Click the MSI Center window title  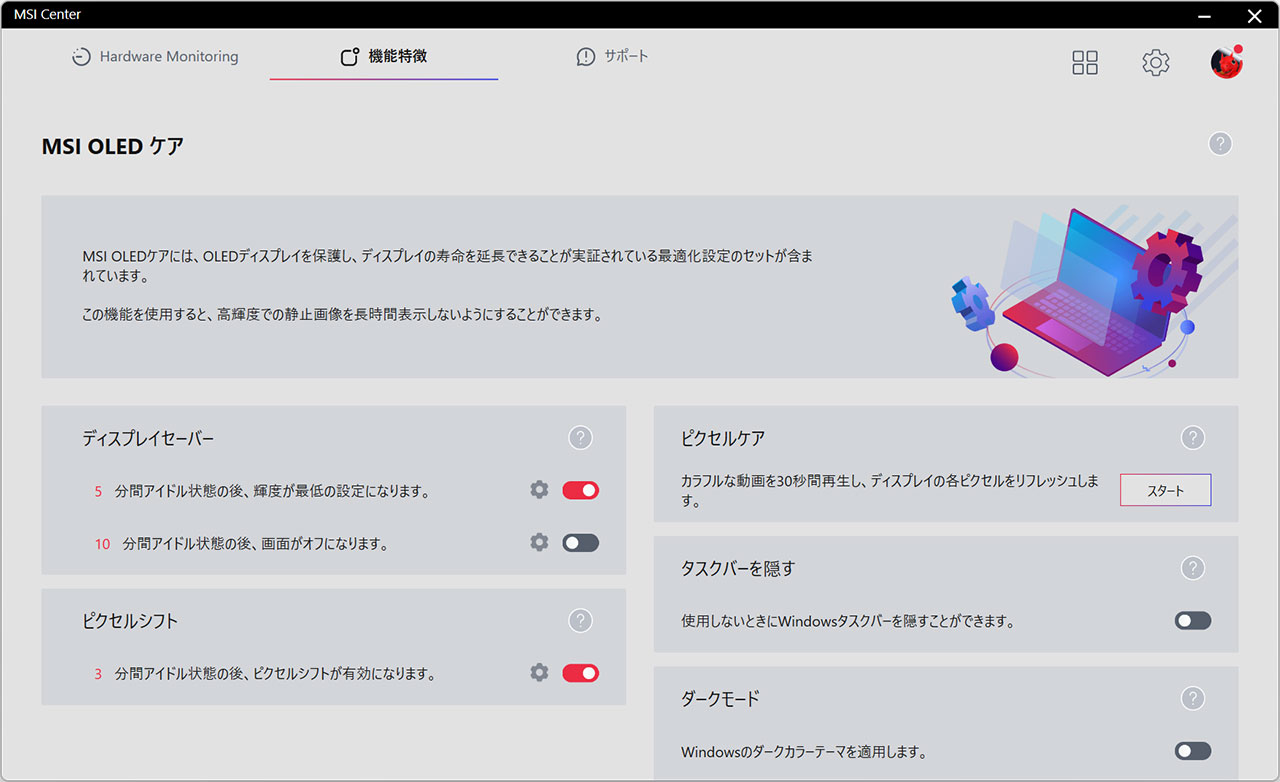pyautogui.click(x=48, y=14)
